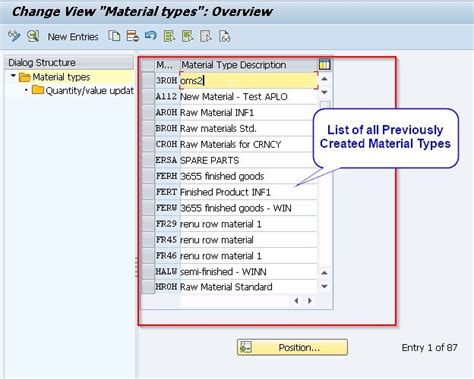
Task: Click scroll down arrow at table bottom
Action: click(324, 286)
